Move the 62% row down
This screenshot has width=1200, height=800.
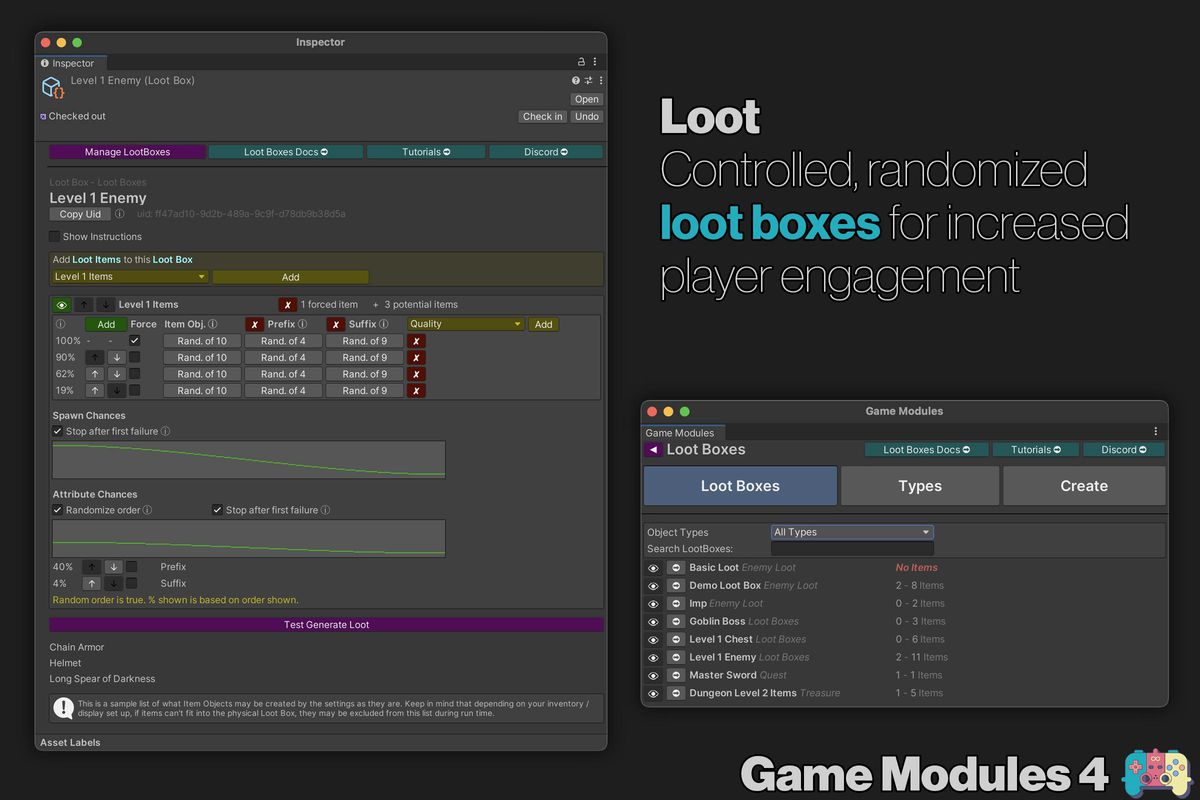click(116, 374)
